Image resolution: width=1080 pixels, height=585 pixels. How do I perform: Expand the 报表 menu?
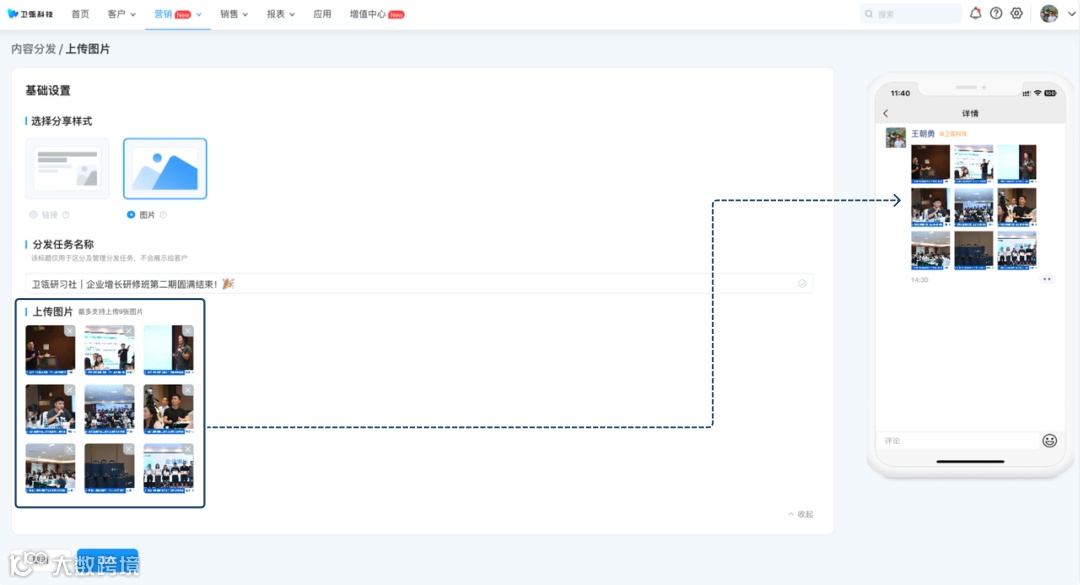tap(280, 14)
